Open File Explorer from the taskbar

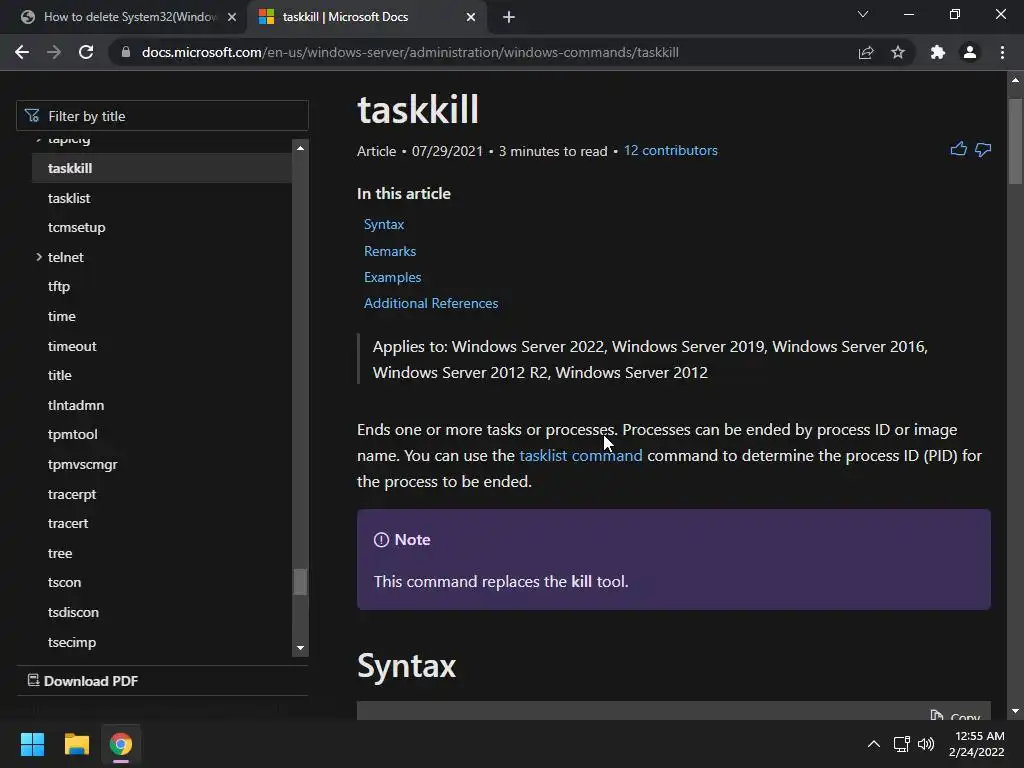coord(76,744)
